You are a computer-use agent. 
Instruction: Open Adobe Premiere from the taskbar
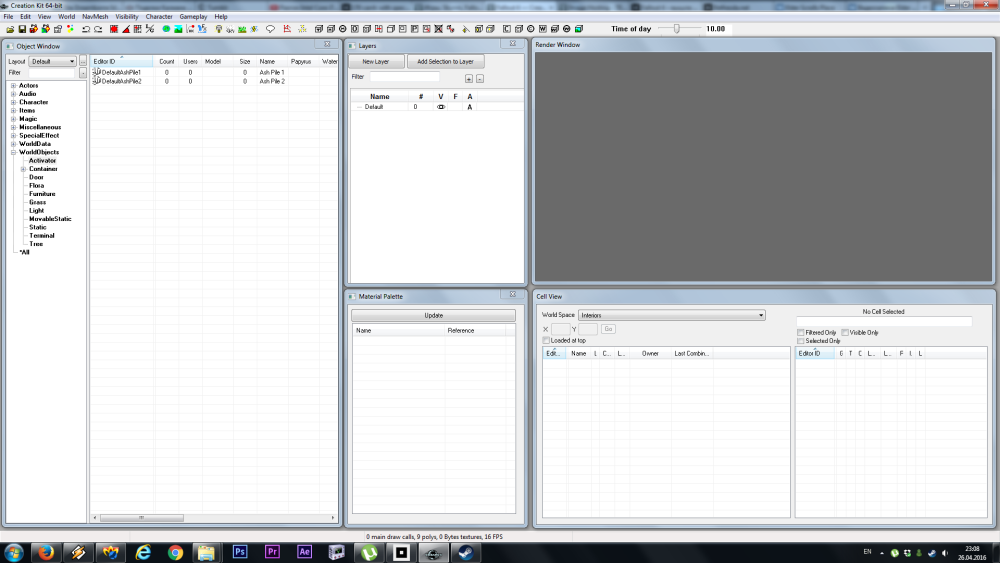(x=272, y=552)
